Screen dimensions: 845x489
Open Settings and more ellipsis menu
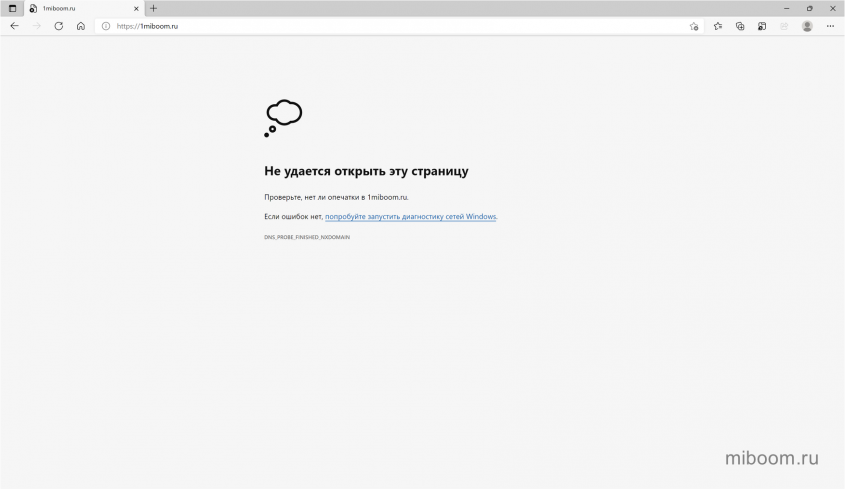click(x=831, y=26)
